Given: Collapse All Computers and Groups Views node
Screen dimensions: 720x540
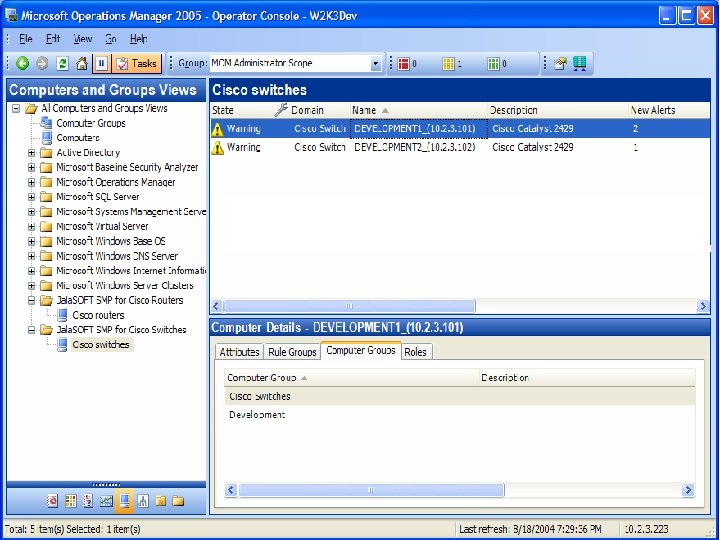Looking at the screenshot, I should (16, 108).
